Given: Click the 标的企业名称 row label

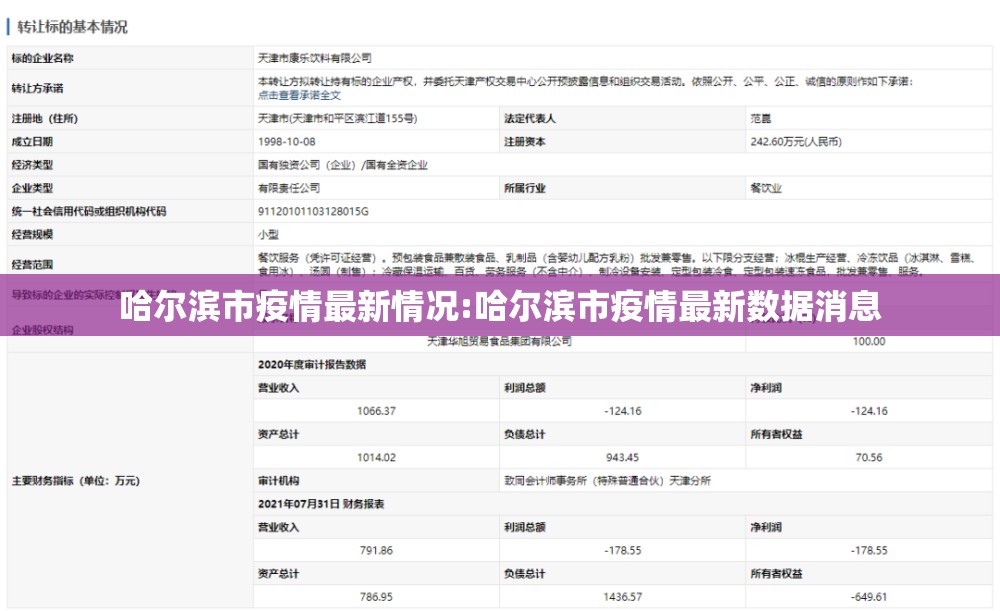Looking at the screenshot, I should pyautogui.click(x=42, y=58).
